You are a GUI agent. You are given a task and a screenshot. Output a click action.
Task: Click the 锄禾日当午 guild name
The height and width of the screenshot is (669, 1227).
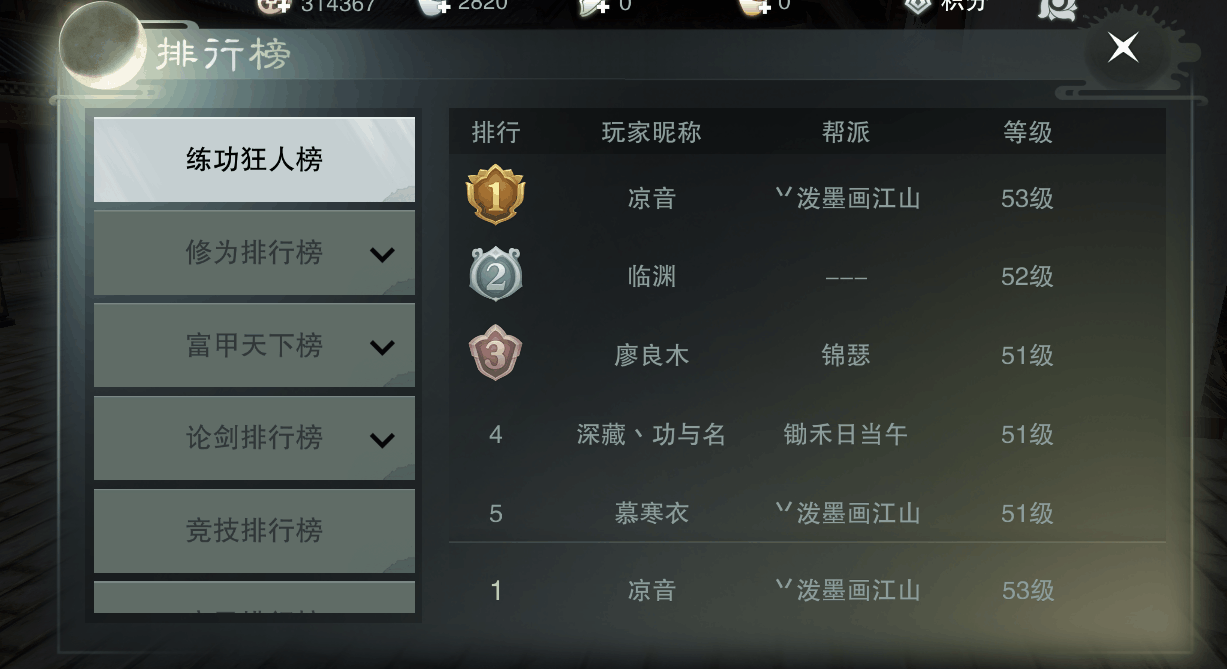point(846,434)
